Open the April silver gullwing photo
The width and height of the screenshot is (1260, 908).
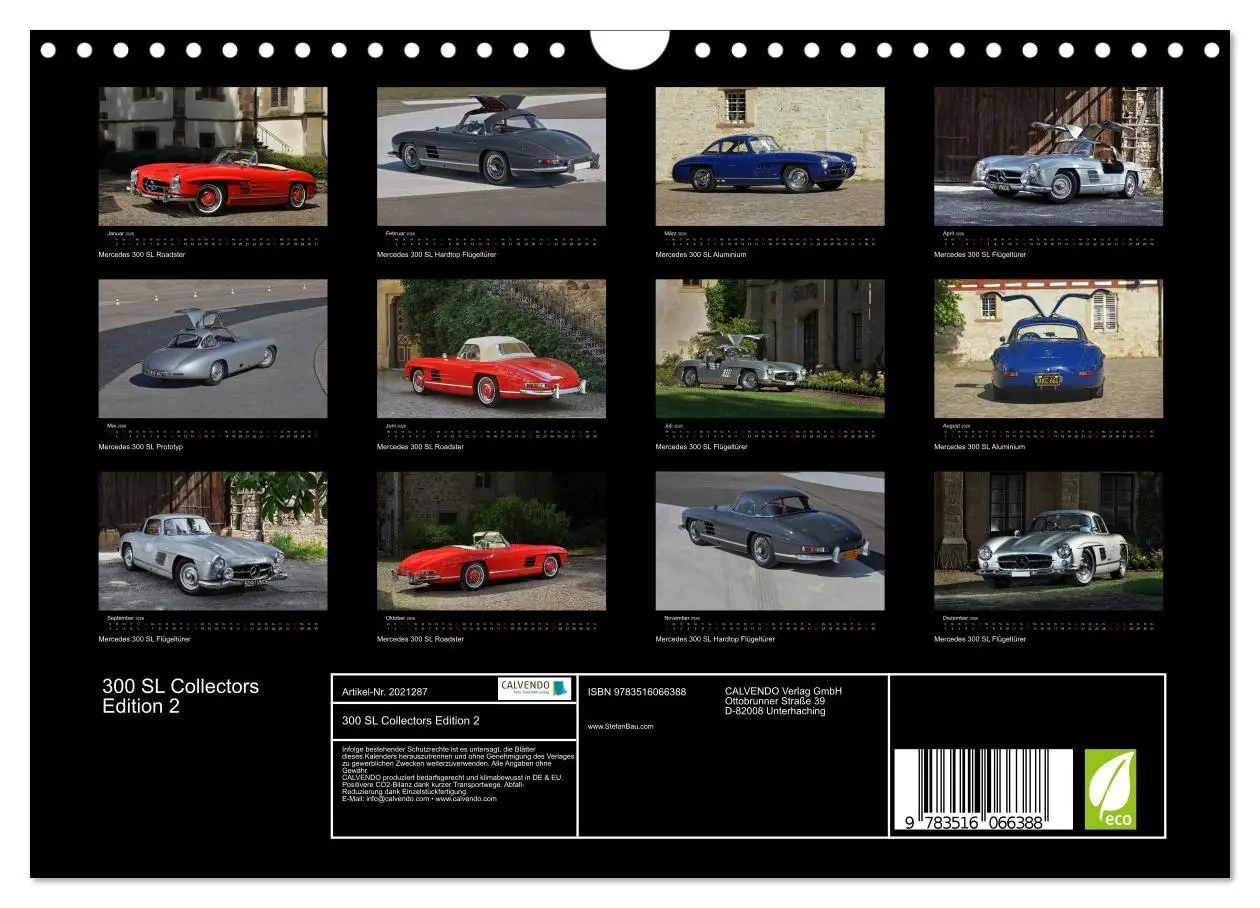coord(1049,156)
